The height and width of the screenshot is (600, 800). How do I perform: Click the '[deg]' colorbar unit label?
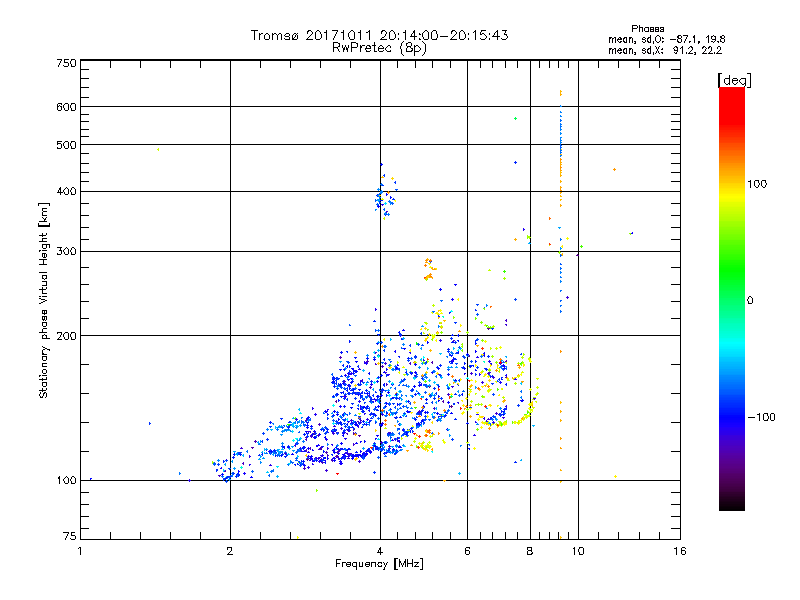(x=734, y=80)
